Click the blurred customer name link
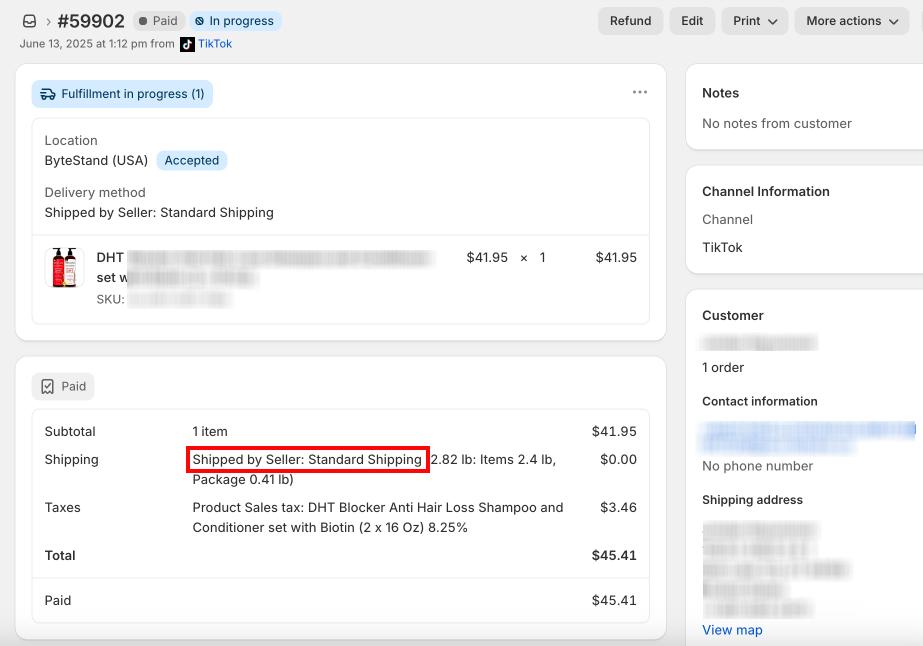Viewport: 923px width, 646px height. [759, 342]
